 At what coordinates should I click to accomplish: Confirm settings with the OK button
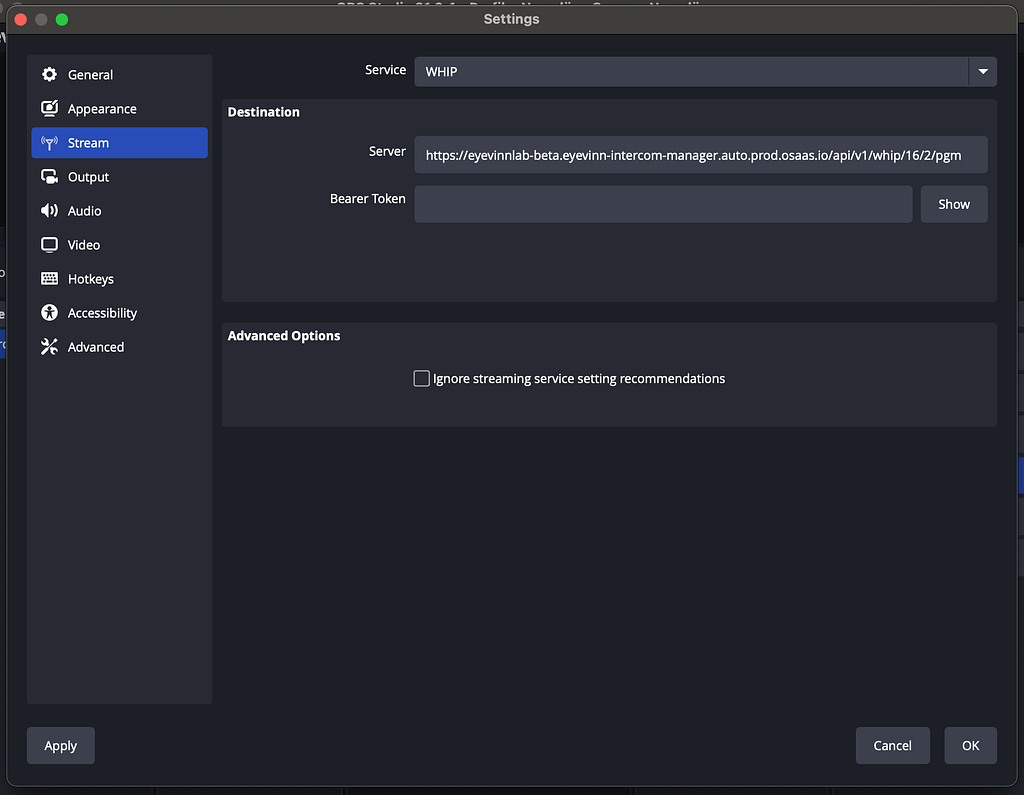point(970,745)
